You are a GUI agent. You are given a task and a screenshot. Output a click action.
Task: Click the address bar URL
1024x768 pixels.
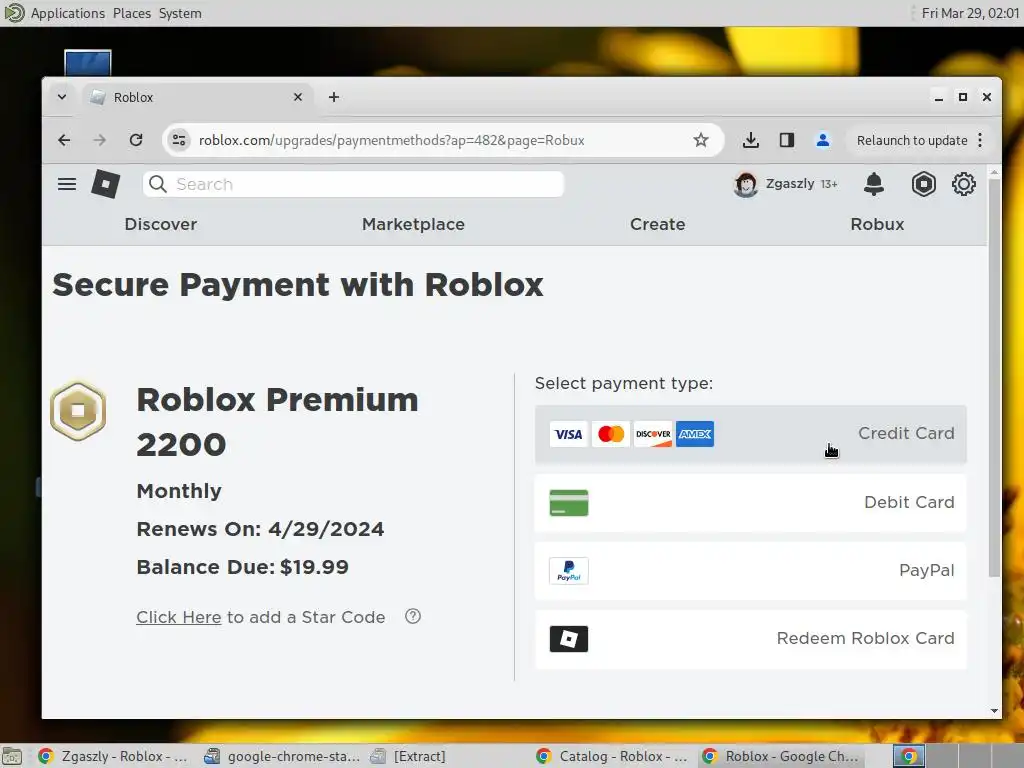[391, 140]
